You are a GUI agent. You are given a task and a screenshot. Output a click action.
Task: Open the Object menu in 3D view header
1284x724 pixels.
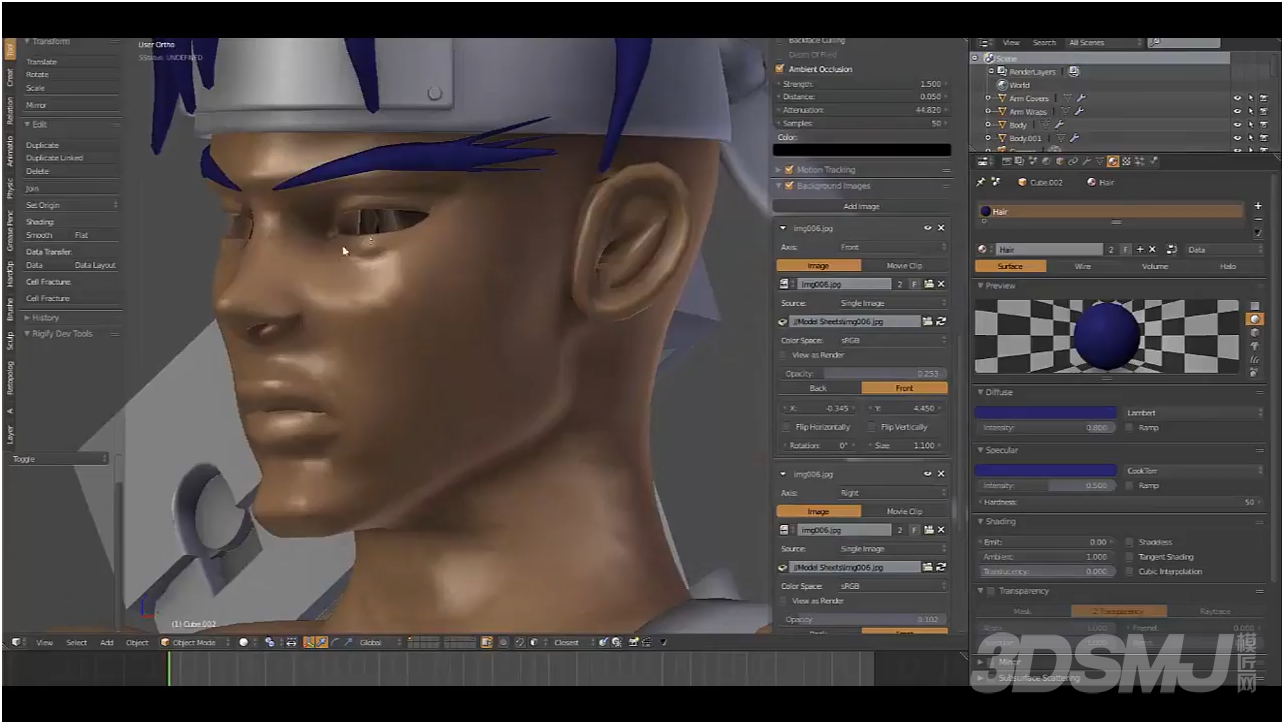(x=137, y=642)
